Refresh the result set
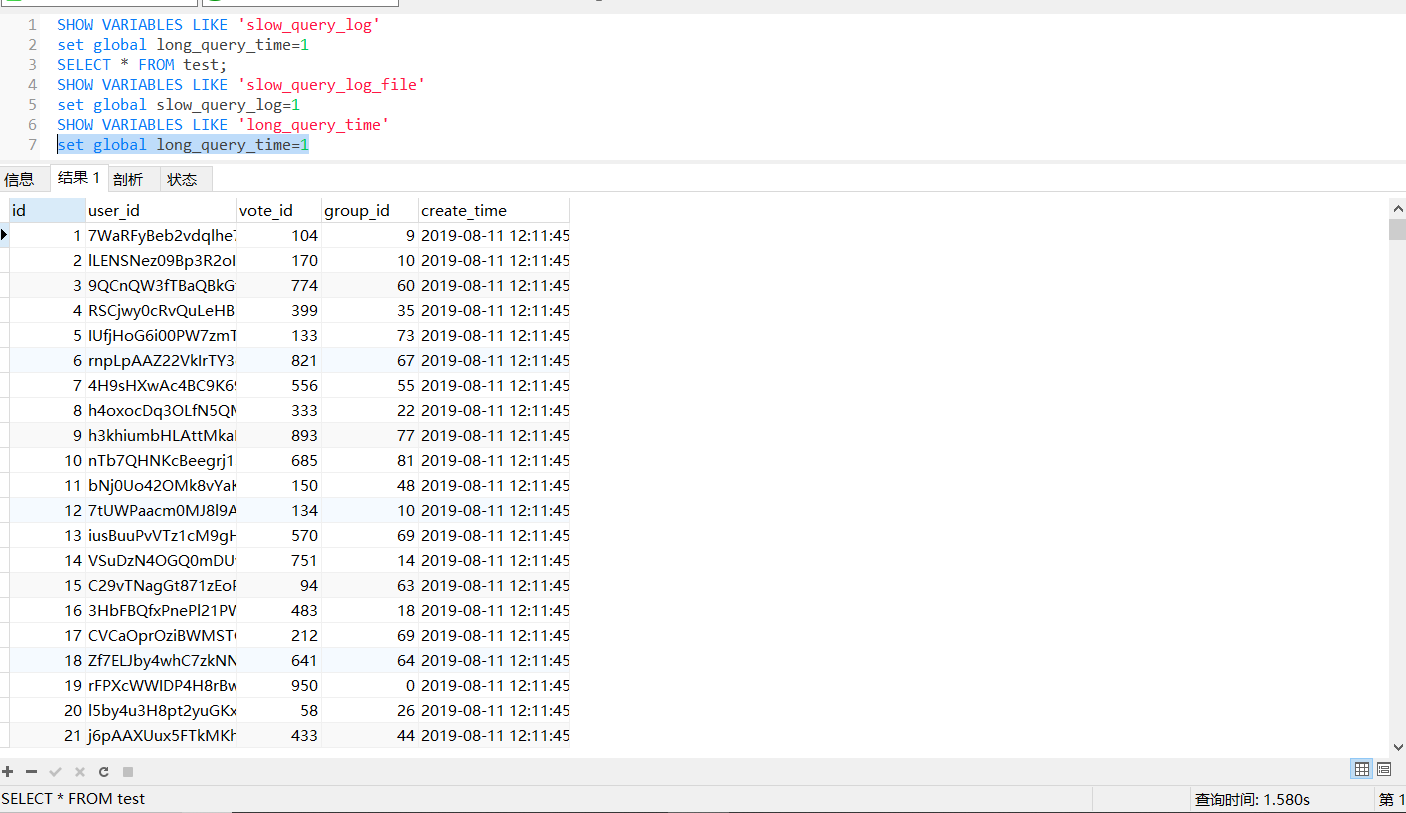The height and width of the screenshot is (813, 1406). [x=104, y=772]
